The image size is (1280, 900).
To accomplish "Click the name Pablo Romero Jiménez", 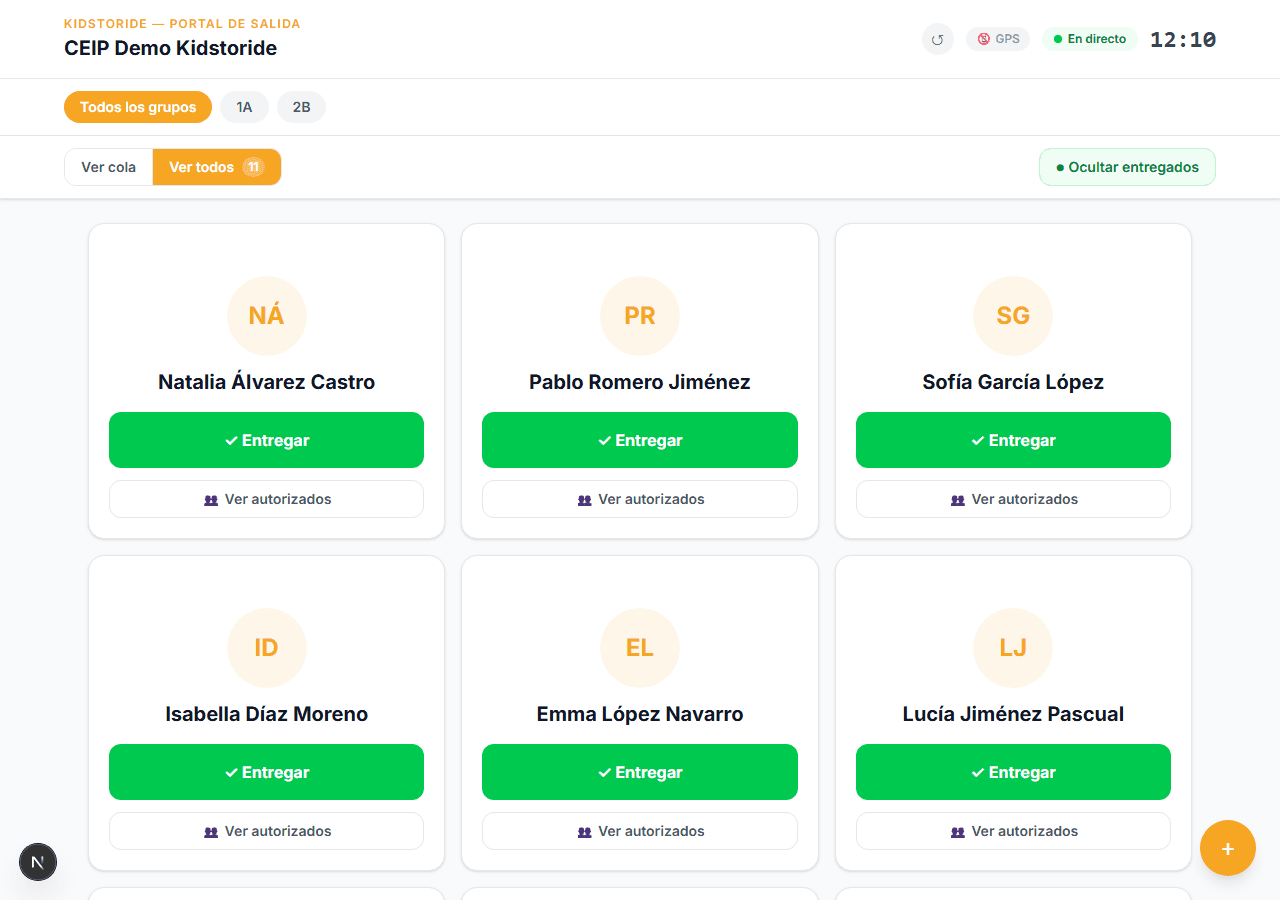I will tap(640, 382).
